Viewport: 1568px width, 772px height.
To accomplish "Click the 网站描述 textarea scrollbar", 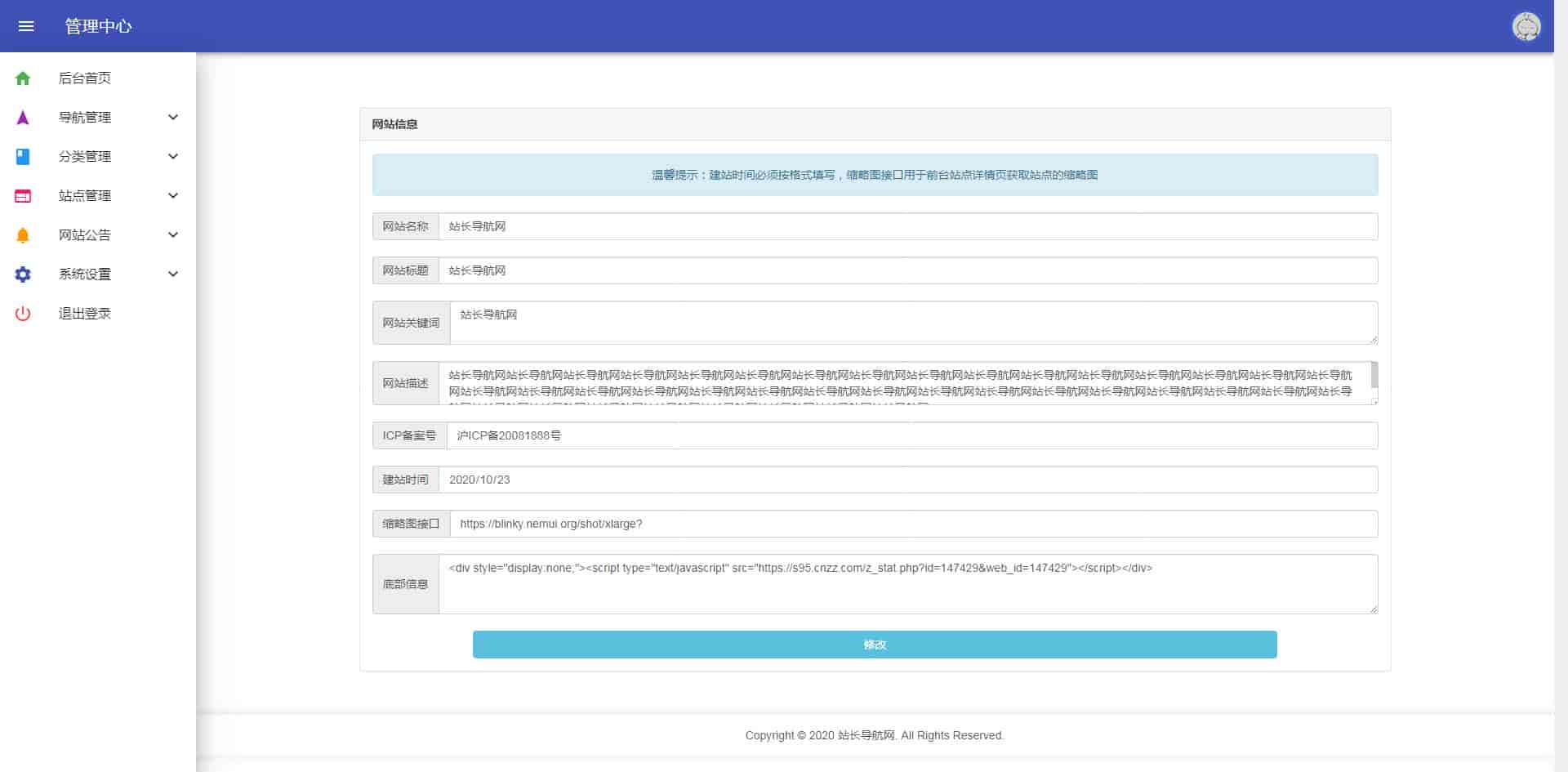I will [1374, 376].
